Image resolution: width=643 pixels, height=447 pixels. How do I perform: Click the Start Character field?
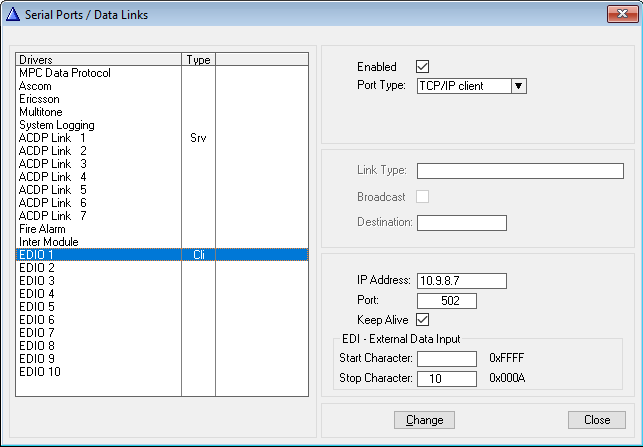click(447, 358)
